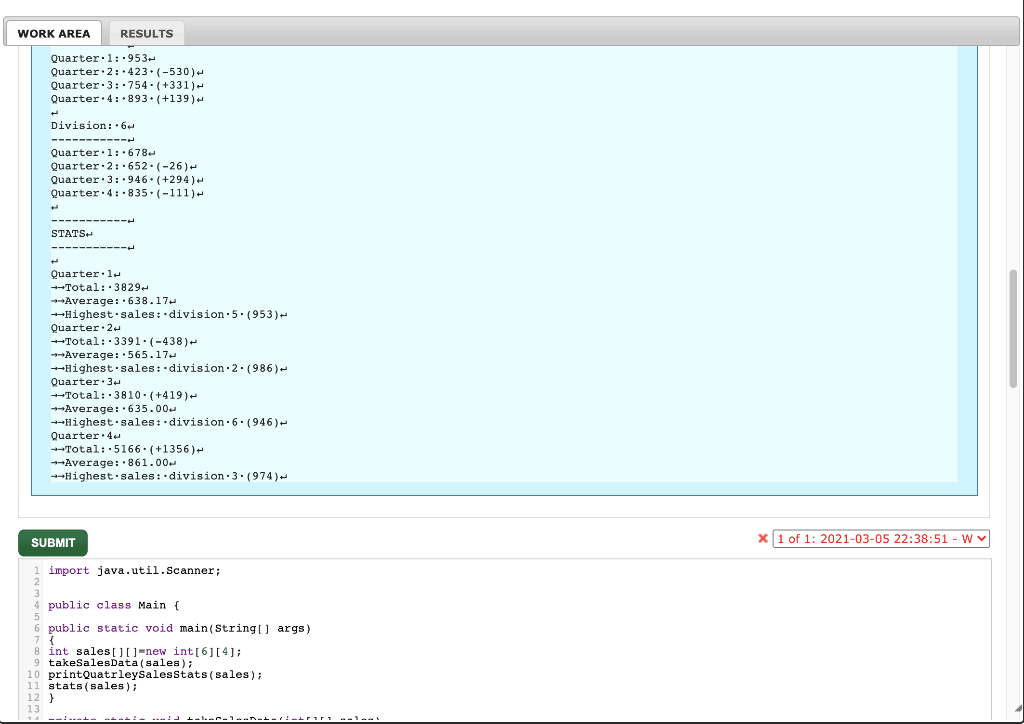
Task: Click 'Quarter 2: 423 (-530)' output line
Action: pyautogui.click(x=127, y=72)
